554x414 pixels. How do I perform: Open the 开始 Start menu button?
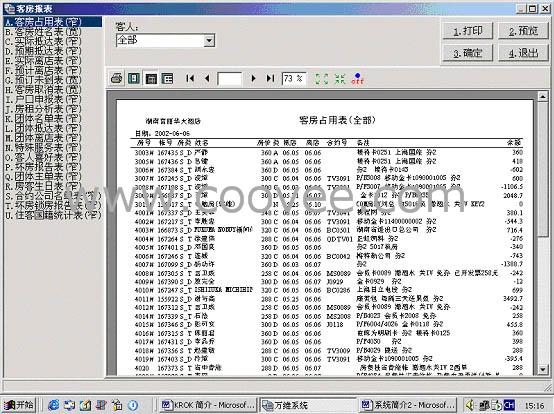pyautogui.click(x=19, y=405)
